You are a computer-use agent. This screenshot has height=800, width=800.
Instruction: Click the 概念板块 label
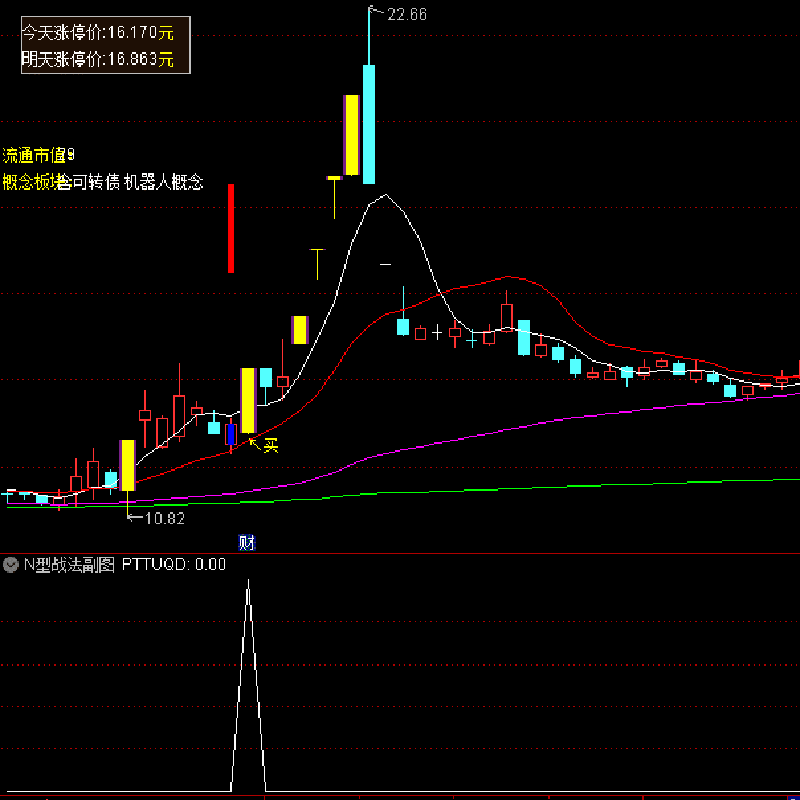pyautogui.click(x=32, y=182)
